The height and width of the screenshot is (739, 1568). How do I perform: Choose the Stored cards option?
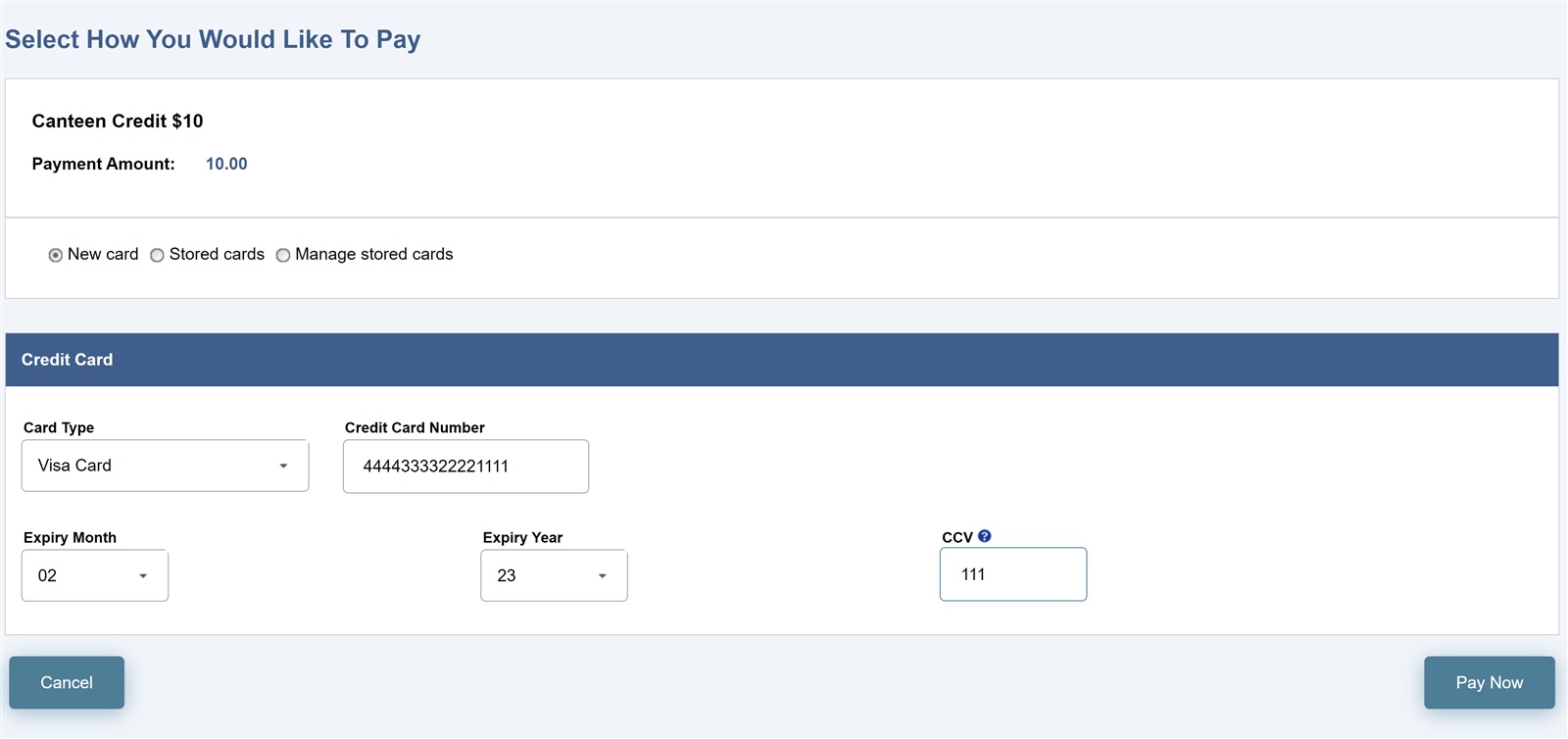pos(157,255)
